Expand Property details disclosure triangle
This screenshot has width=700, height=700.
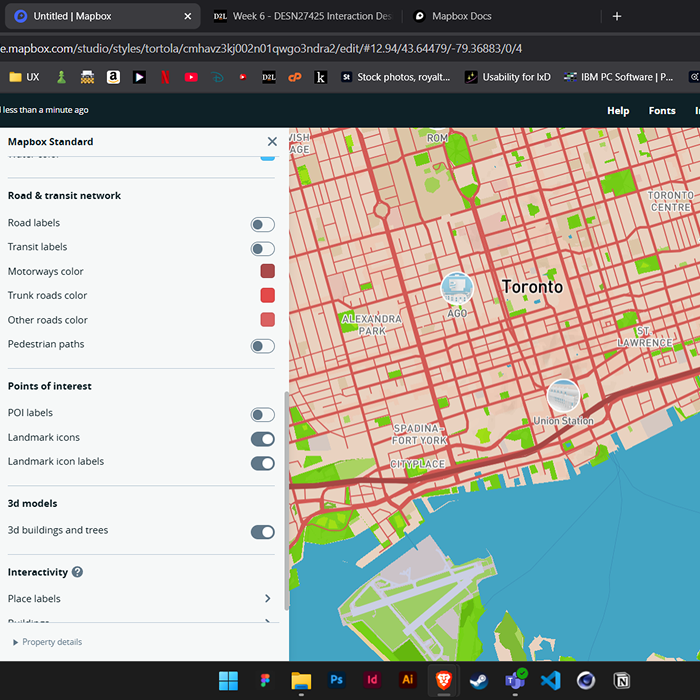tap(15, 642)
